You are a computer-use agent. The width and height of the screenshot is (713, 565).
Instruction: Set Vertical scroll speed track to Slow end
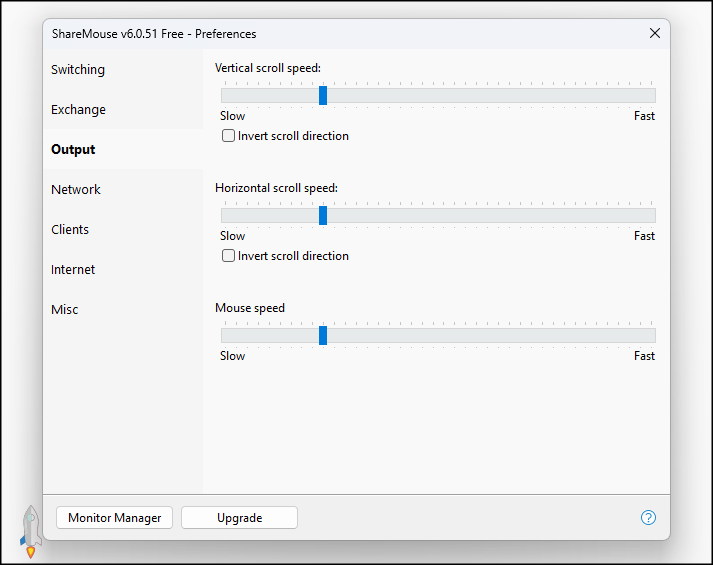[x=225, y=95]
